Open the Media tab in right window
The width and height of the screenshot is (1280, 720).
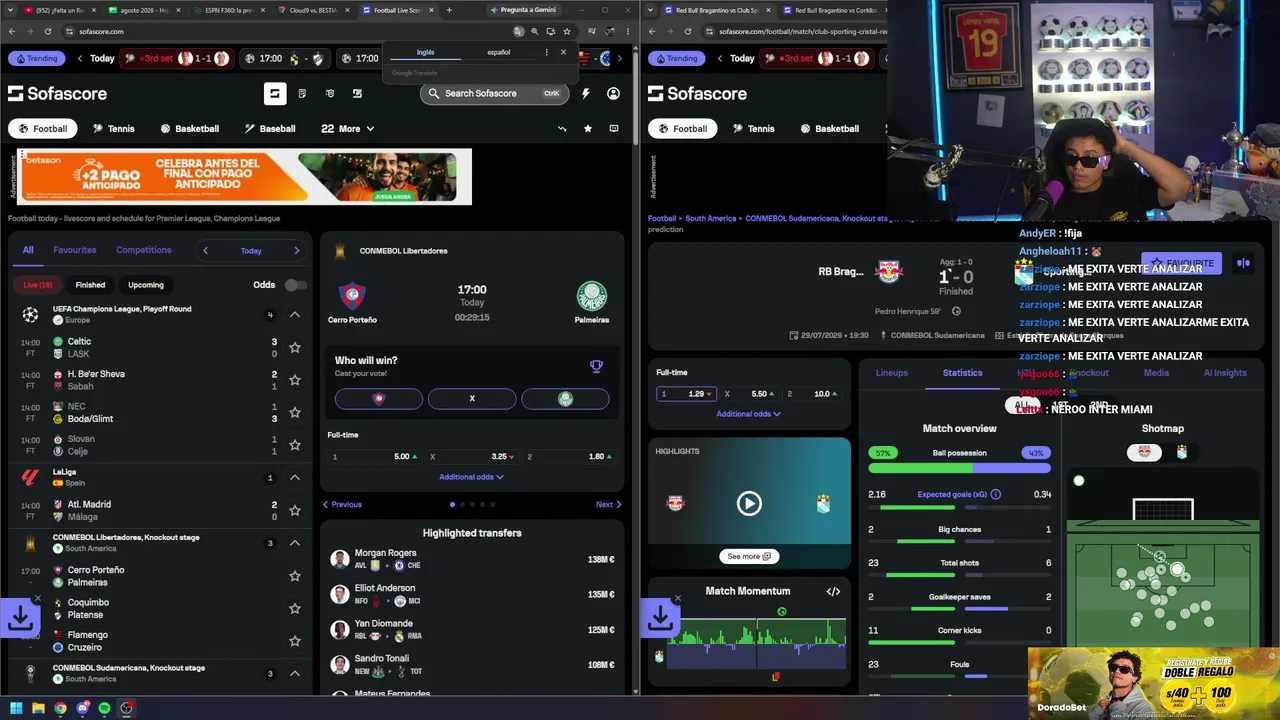click(1156, 373)
